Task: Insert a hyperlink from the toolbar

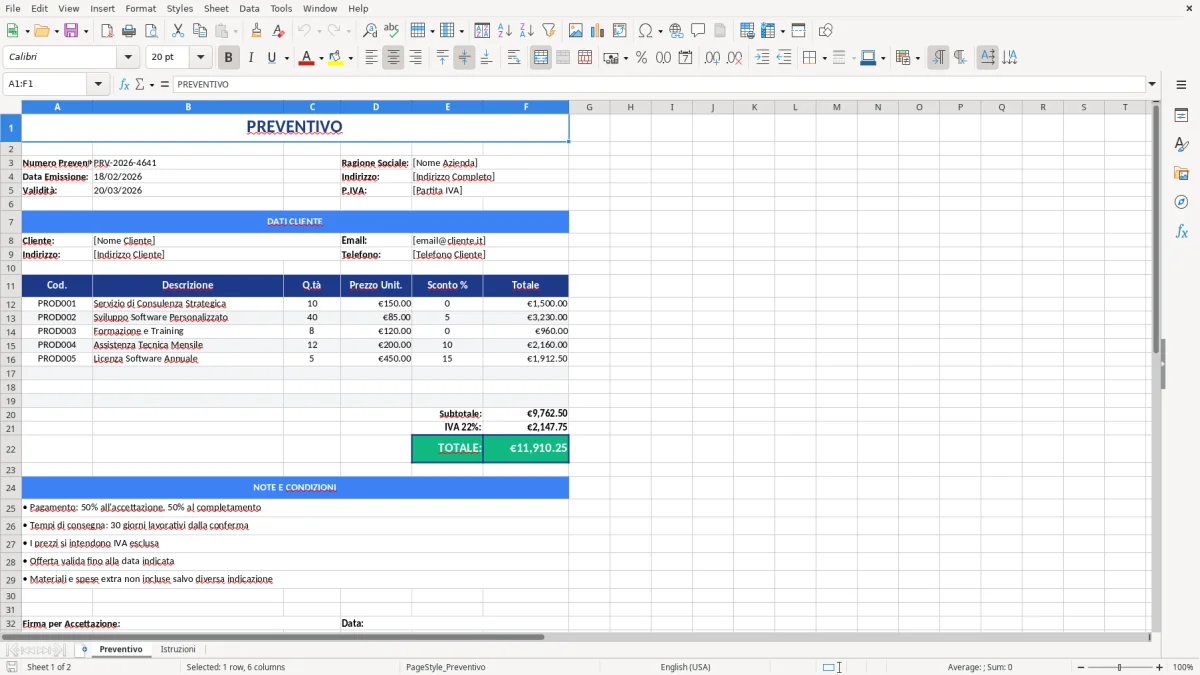Action: click(x=676, y=30)
